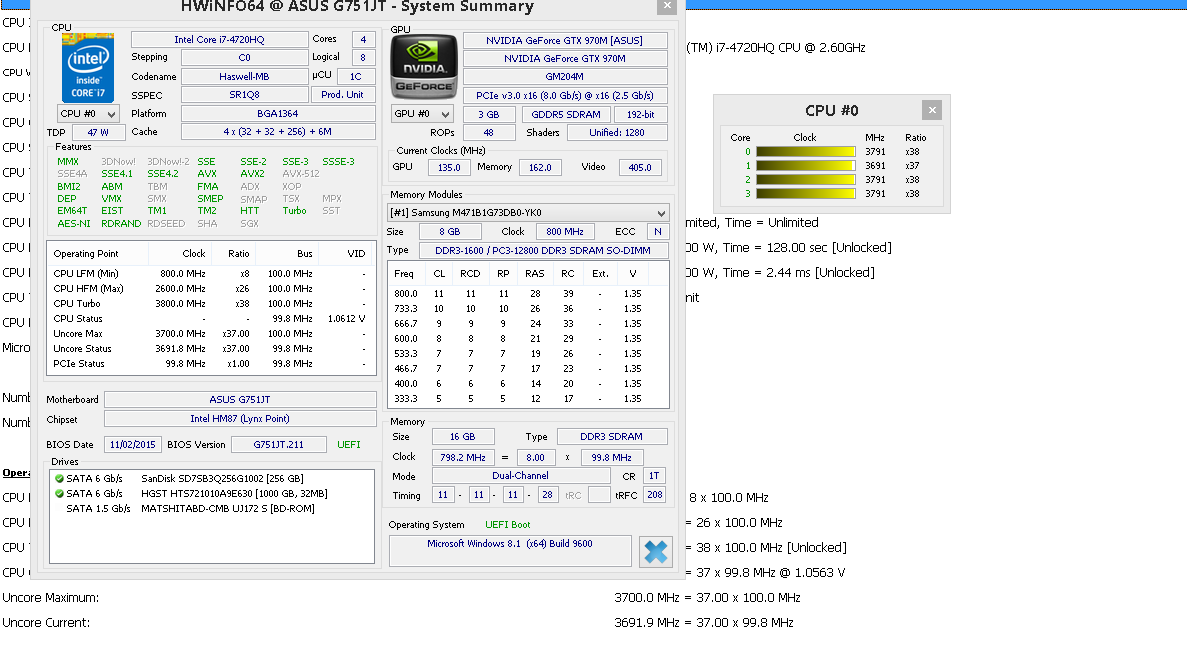
Task: Click Core 1 clock bar
Action: [805, 166]
